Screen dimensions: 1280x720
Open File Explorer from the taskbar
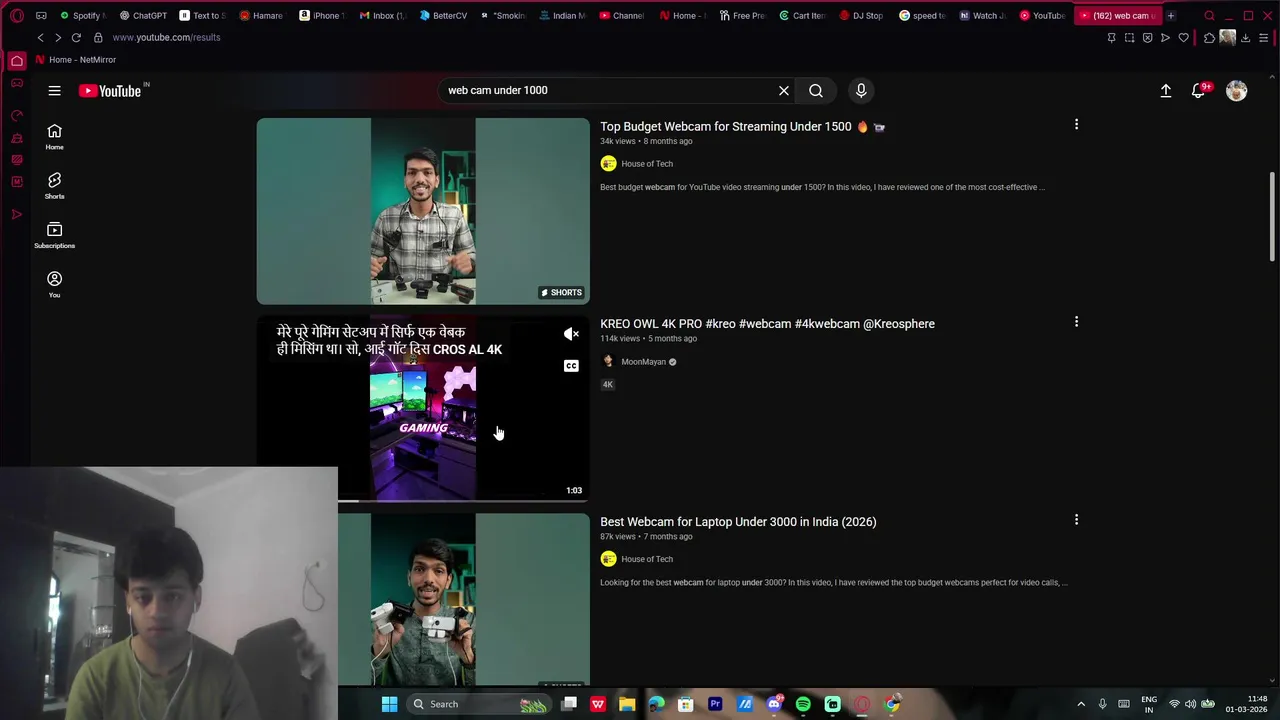pos(627,704)
